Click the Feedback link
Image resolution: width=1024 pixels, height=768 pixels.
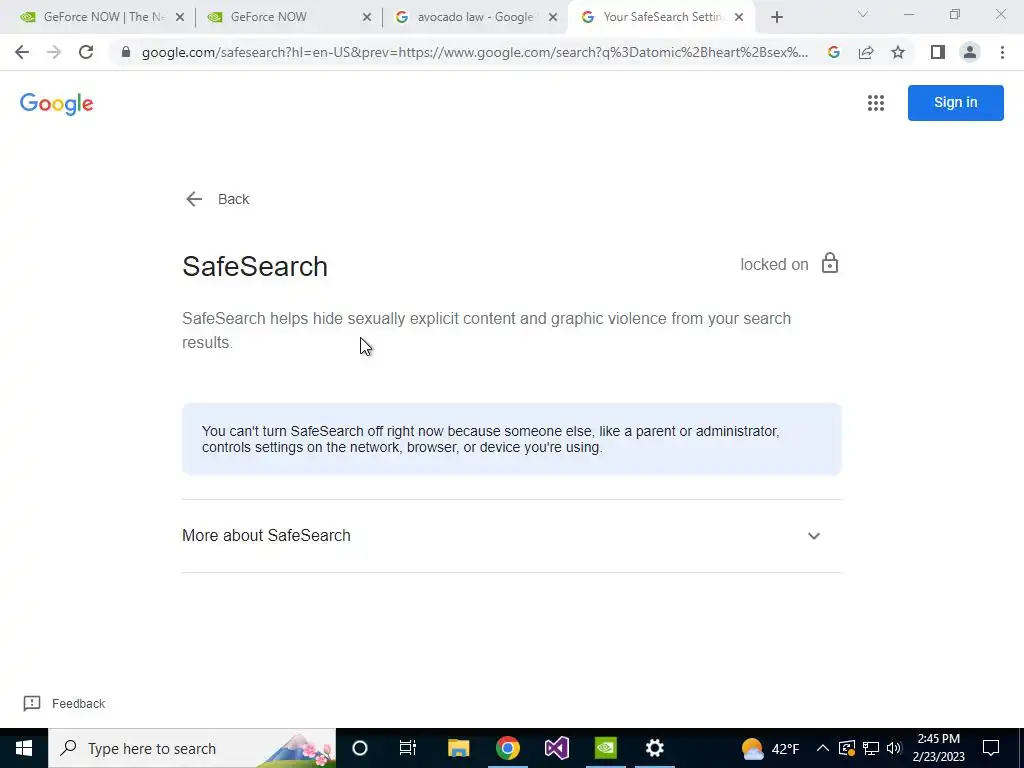[x=65, y=703]
